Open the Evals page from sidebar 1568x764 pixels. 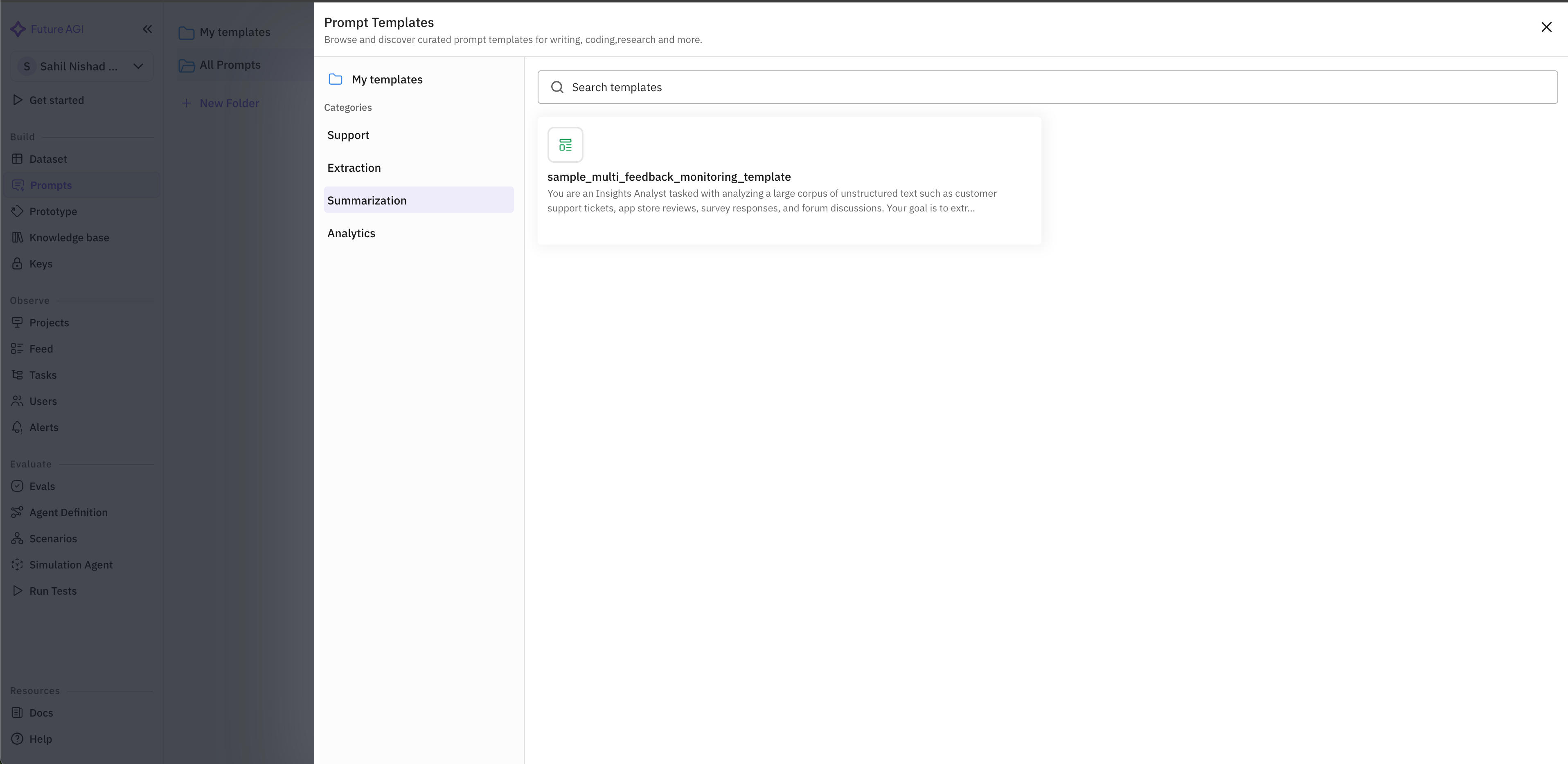click(42, 487)
